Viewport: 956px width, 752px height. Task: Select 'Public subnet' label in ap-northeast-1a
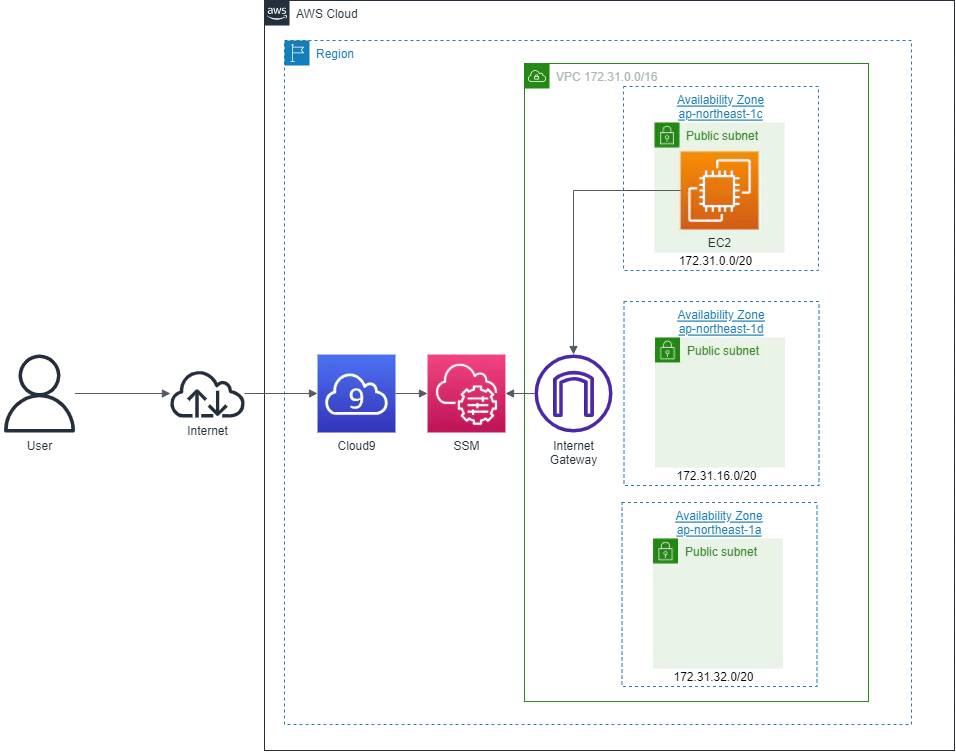coord(721,551)
